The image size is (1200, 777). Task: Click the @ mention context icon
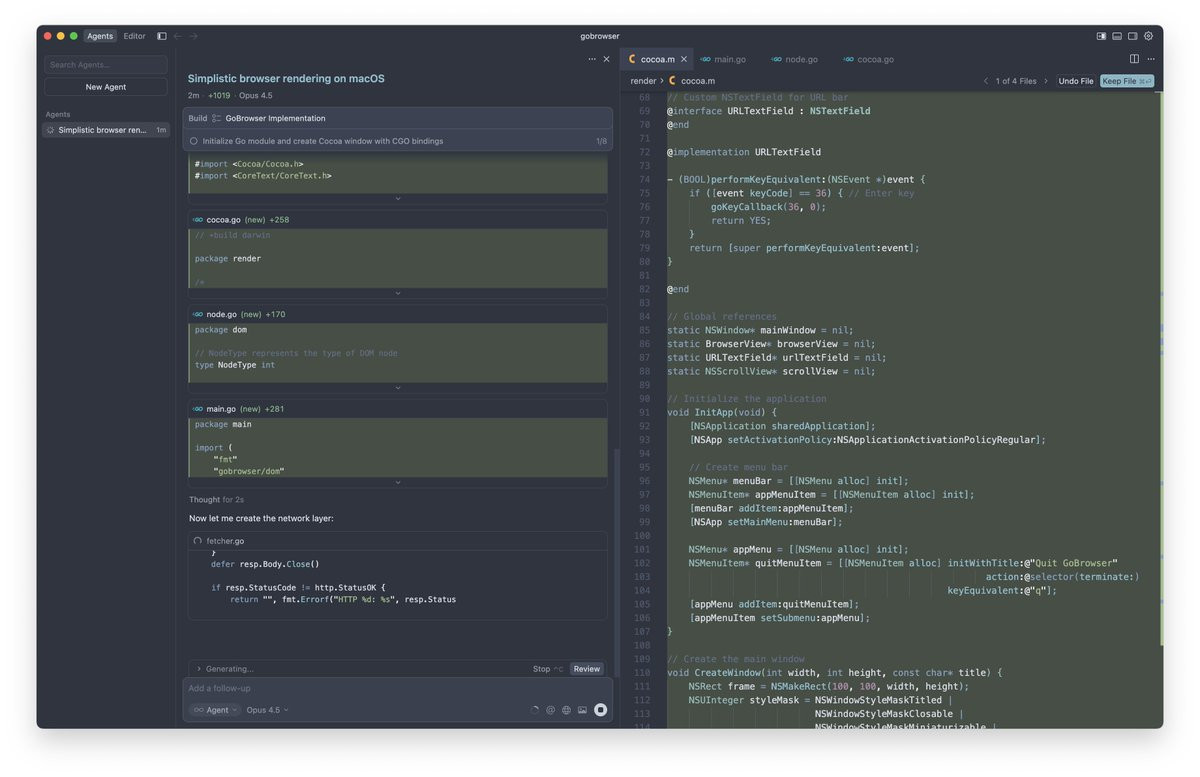tap(550, 710)
